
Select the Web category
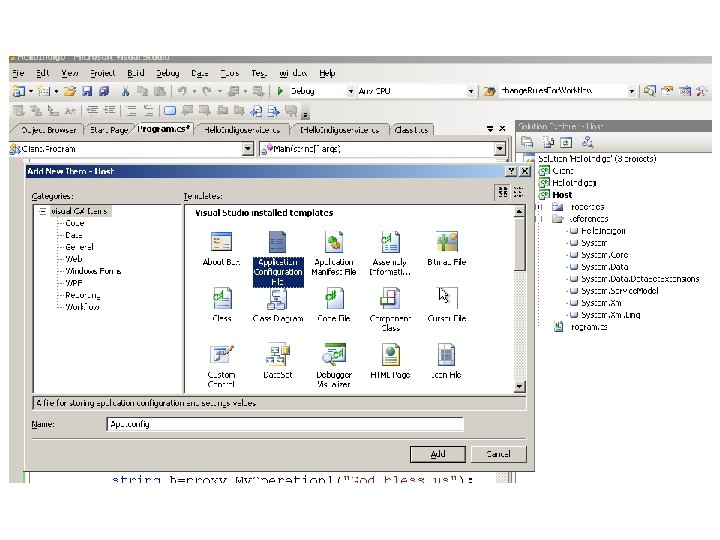[74, 259]
